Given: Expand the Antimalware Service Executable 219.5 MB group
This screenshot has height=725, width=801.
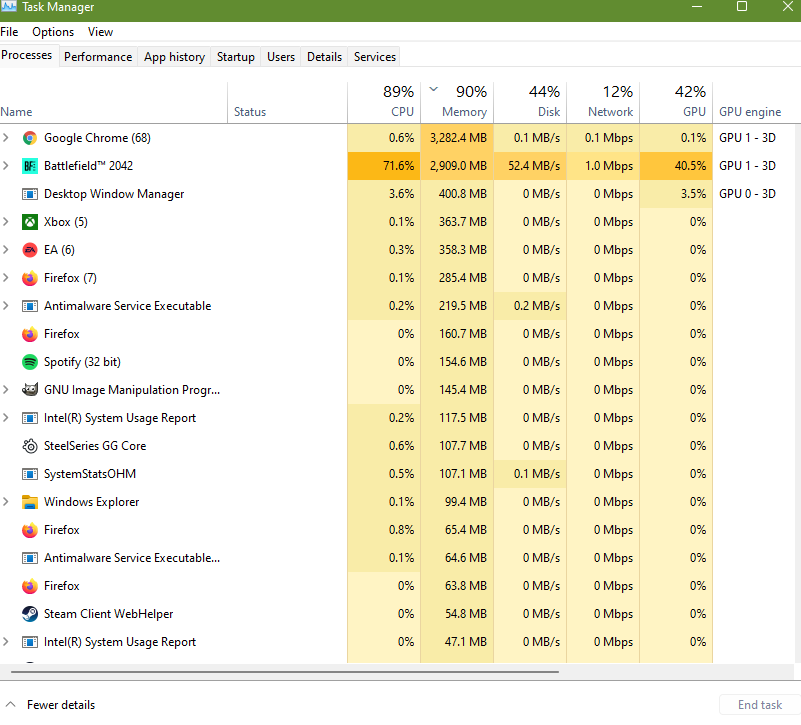Looking at the screenshot, I should click(x=6, y=306).
